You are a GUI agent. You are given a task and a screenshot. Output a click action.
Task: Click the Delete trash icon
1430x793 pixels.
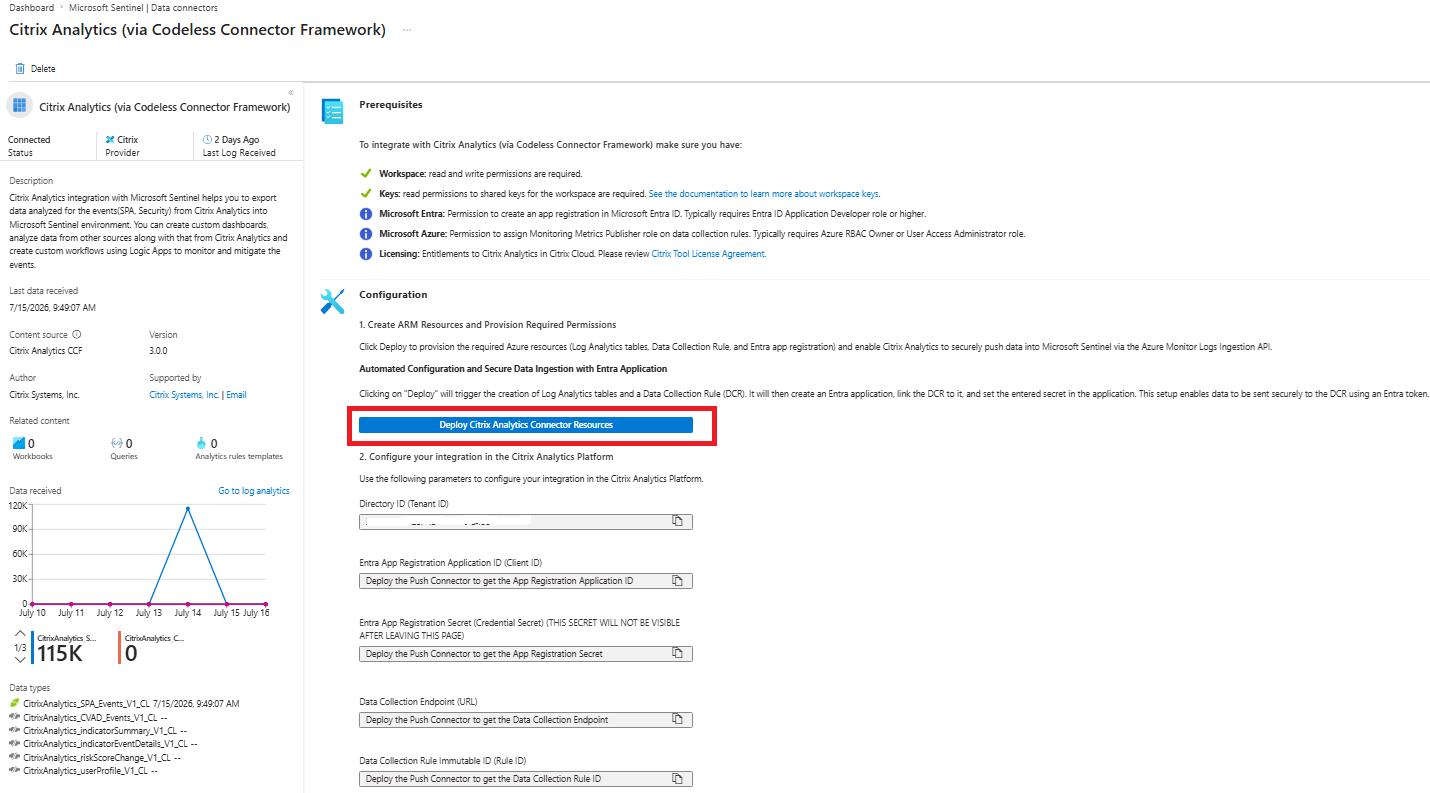pos(19,69)
